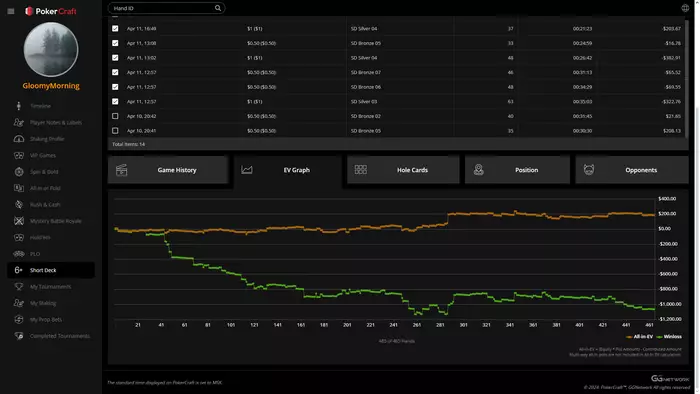The height and width of the screenshot is (394, 700).
Task: Click the $21.85 winloss value
Action: (673, 116)
